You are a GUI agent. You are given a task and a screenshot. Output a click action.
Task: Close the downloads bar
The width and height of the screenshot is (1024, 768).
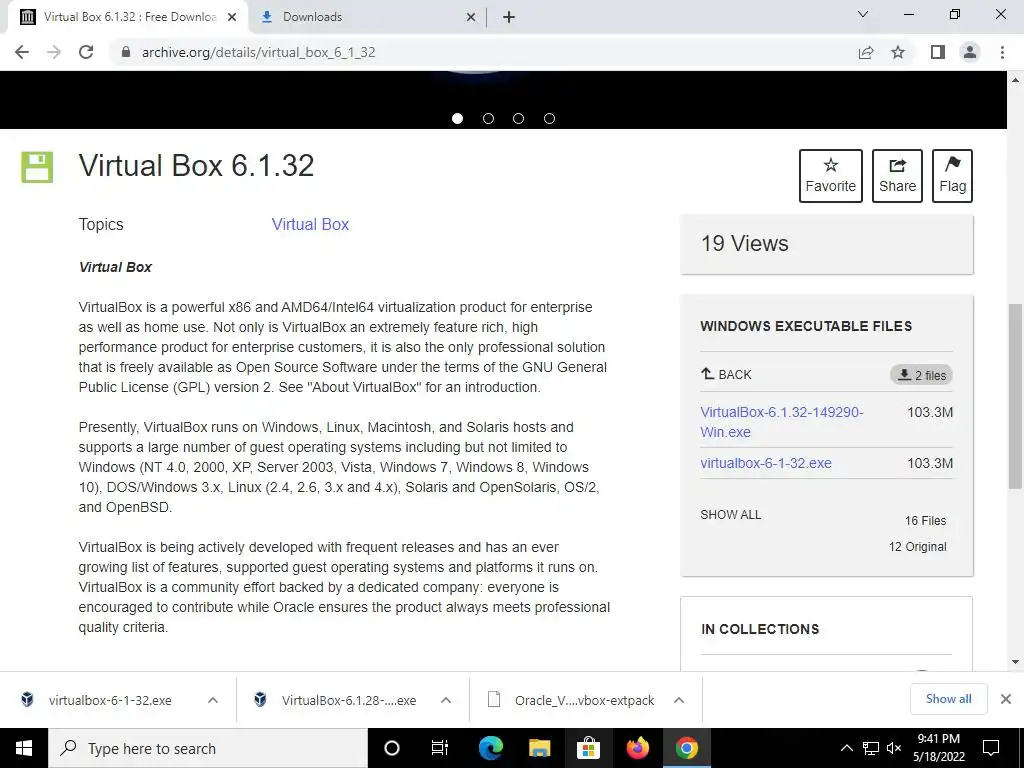pyautogui.click(x=1006, y=699)
